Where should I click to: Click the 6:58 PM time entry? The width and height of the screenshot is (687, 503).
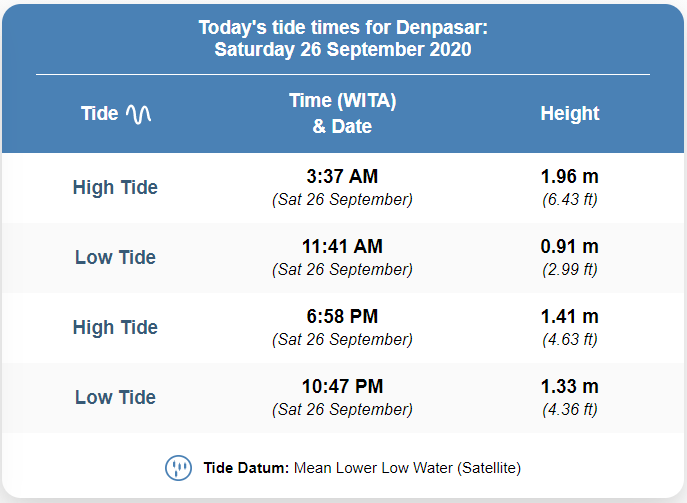coord(342,316)
